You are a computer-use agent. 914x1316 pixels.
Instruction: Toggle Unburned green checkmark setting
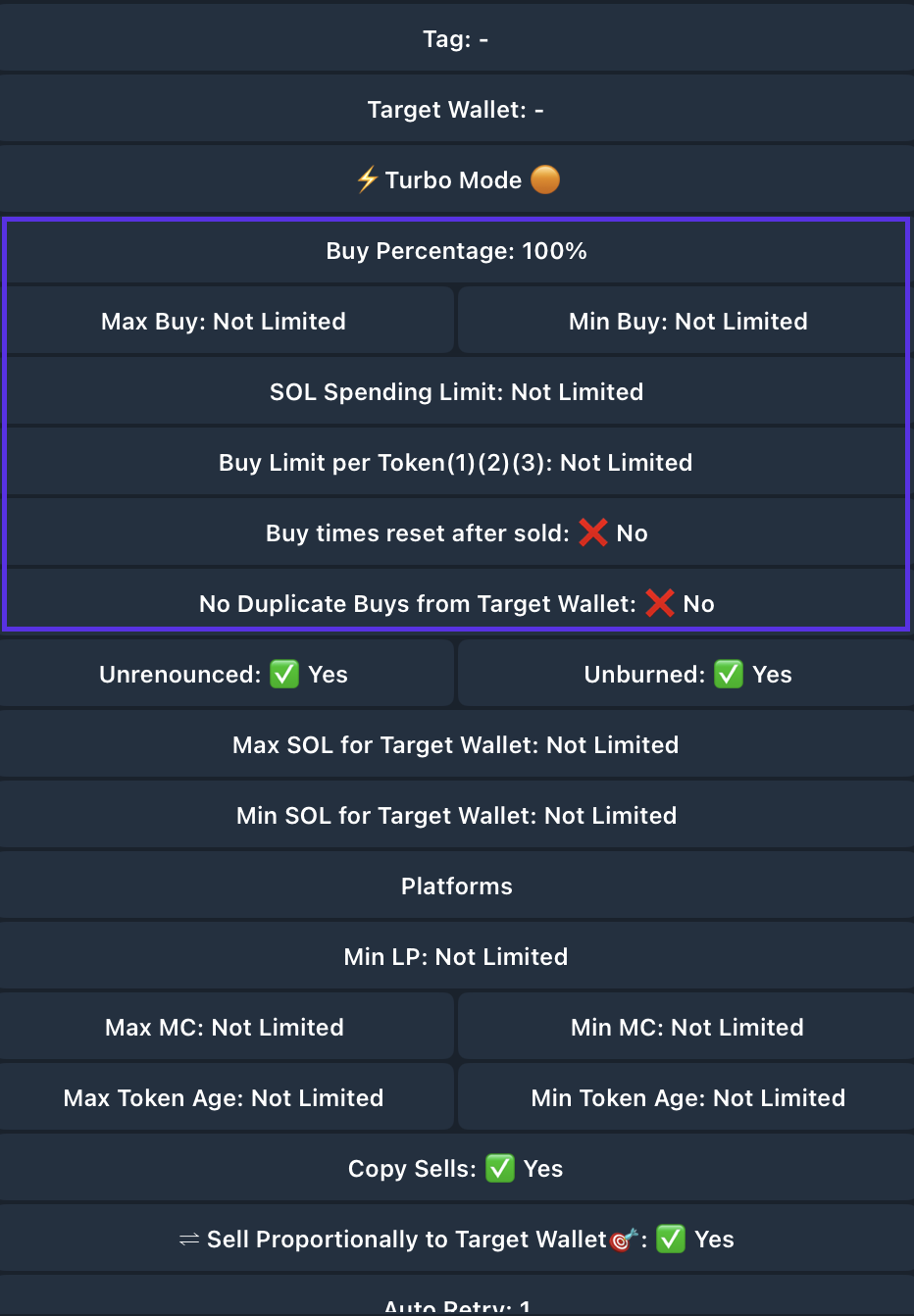(729, 674)
